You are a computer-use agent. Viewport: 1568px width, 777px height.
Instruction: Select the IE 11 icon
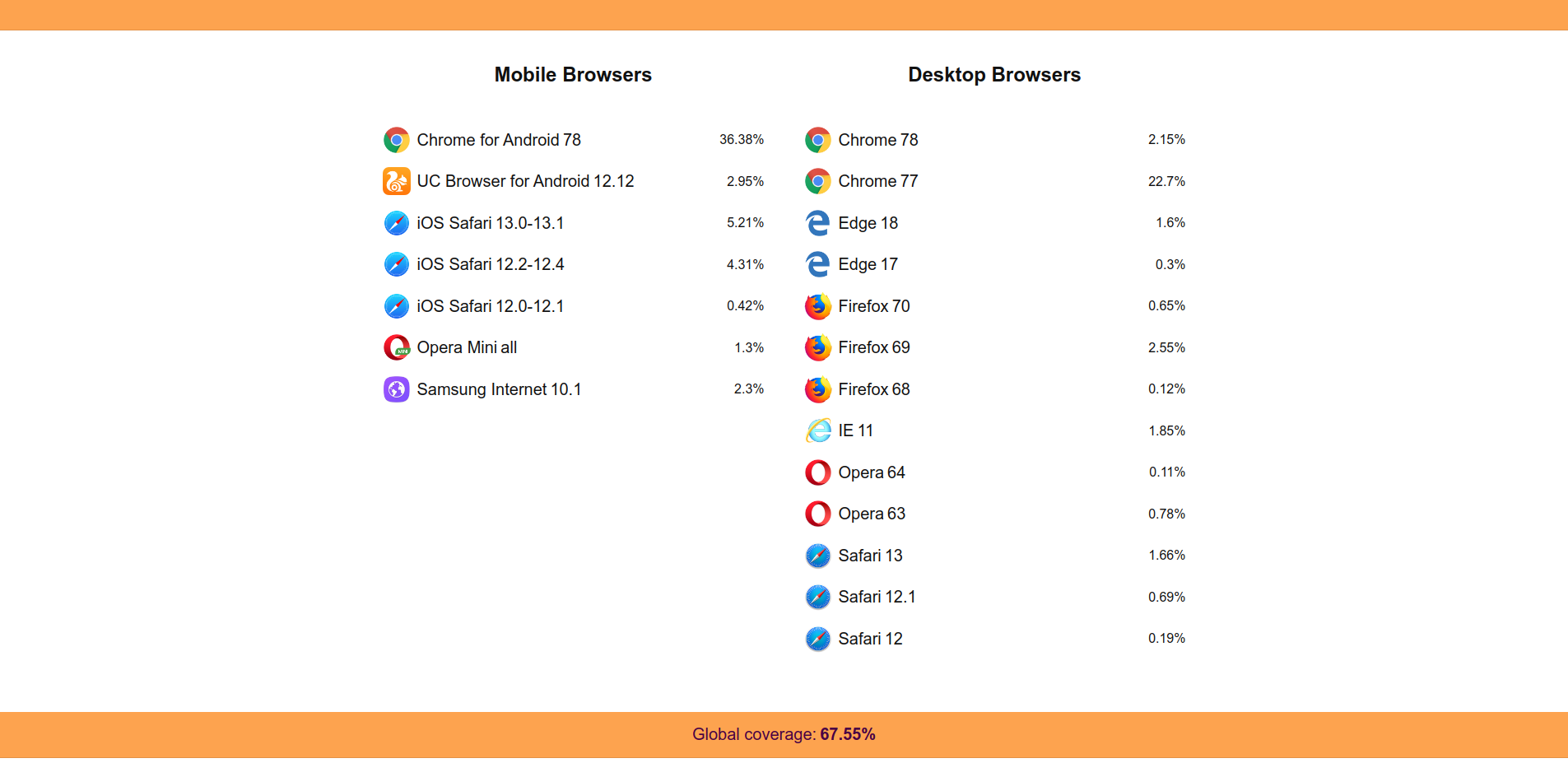pos(818,430)
